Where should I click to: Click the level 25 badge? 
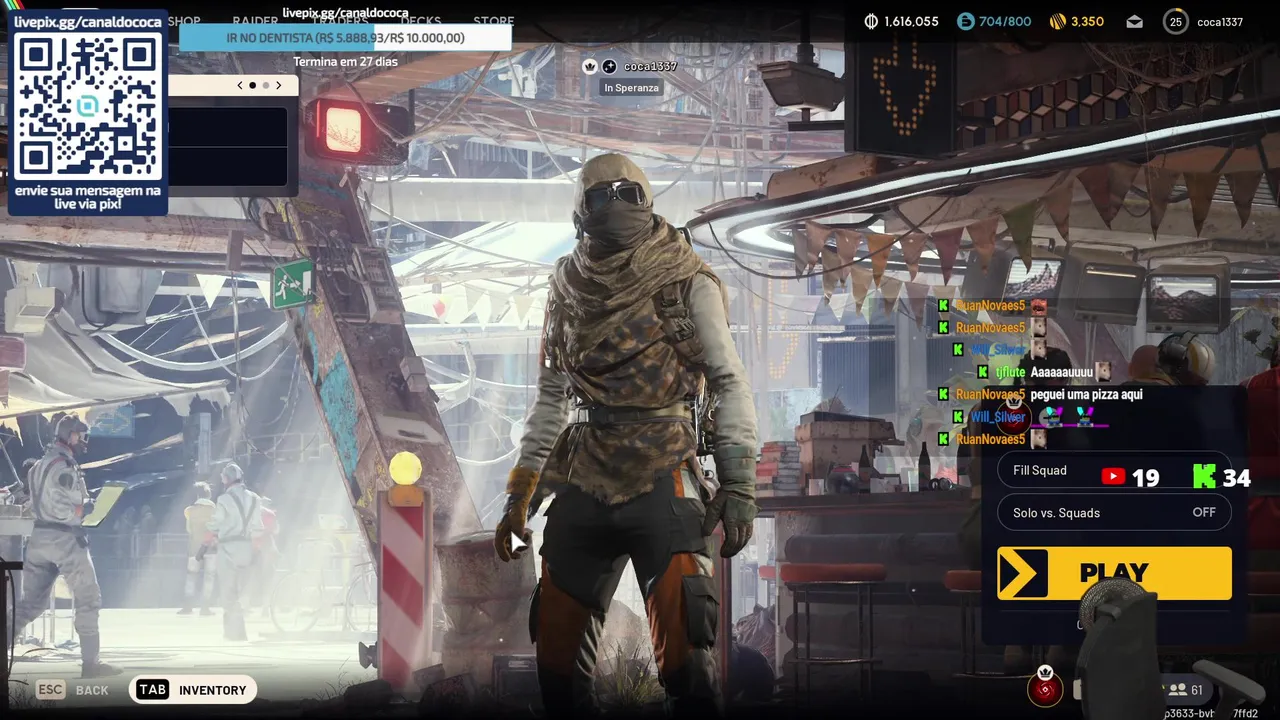(x=1176, y=21)
